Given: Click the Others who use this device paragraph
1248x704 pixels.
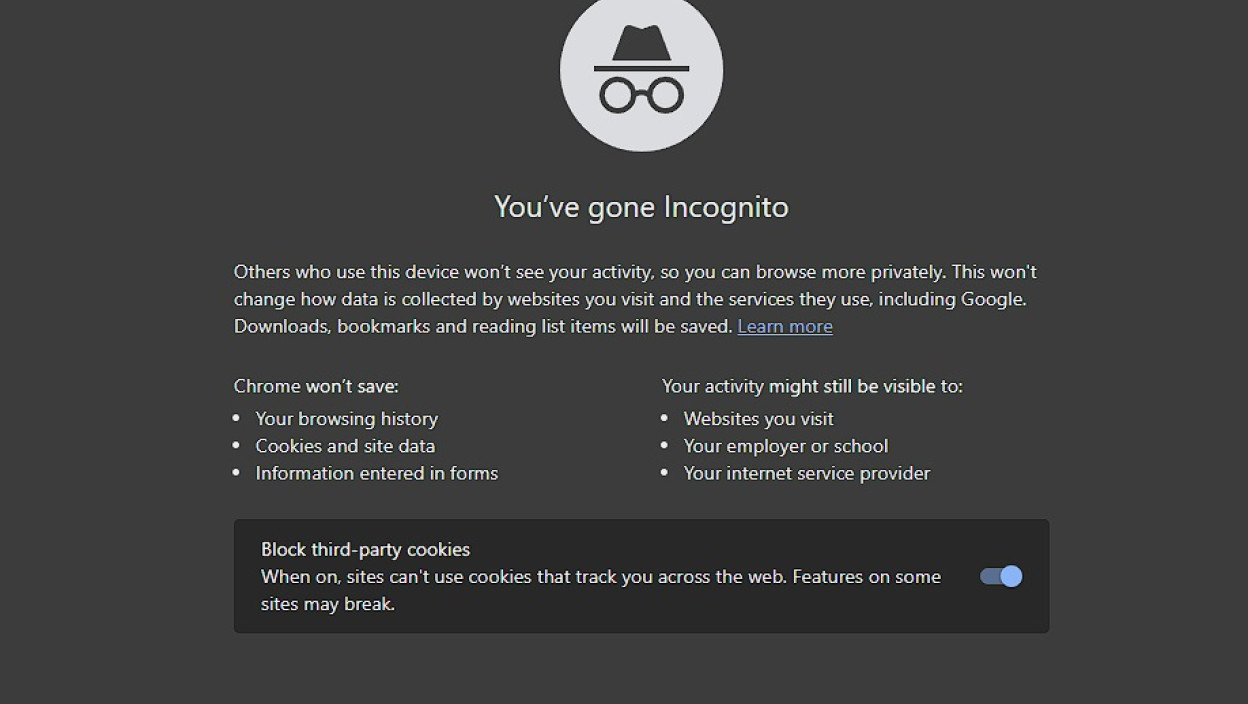Looking at the screenshot, I should [635, 299].
